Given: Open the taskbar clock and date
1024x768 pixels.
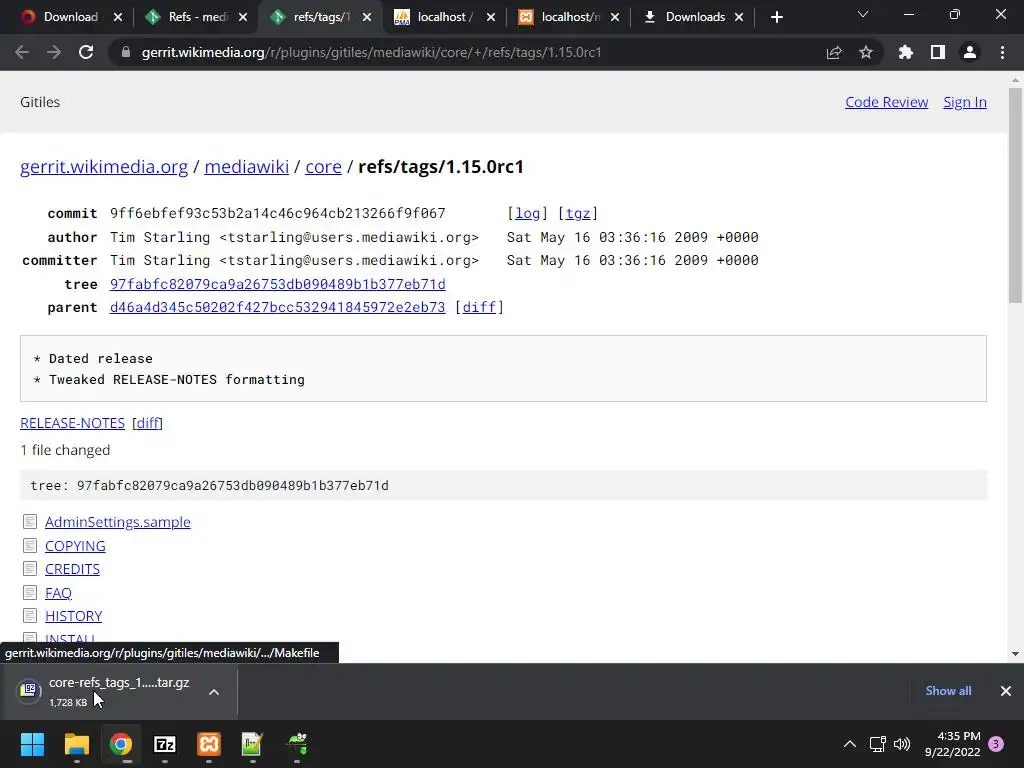Looking at the screenshot, I should tap(952, 744).
